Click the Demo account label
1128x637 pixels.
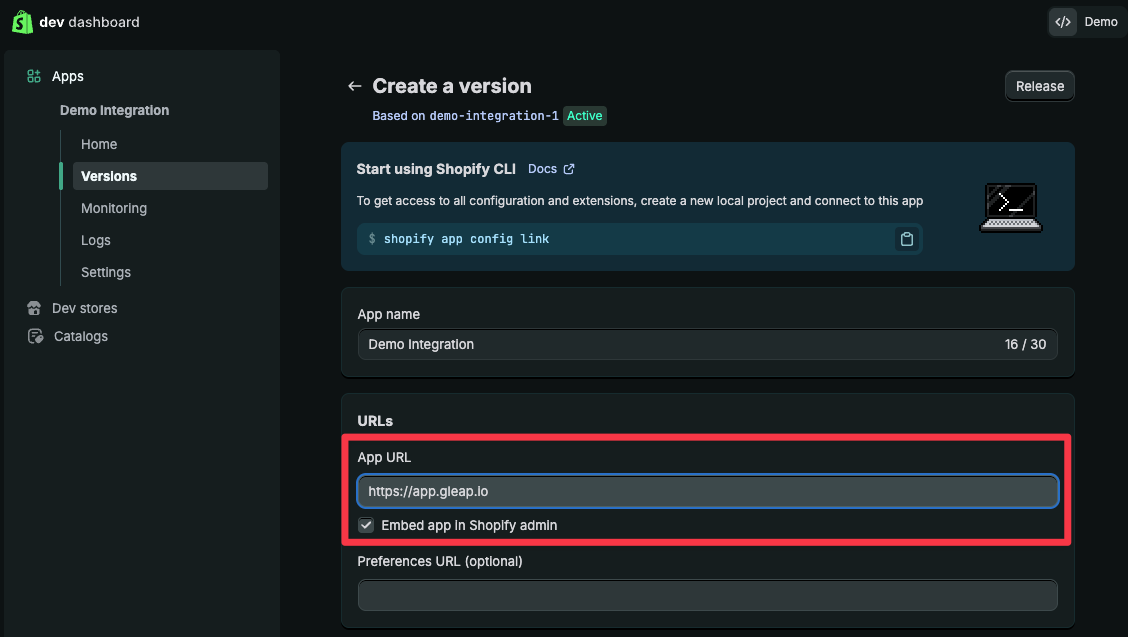tap(1101, 22)
